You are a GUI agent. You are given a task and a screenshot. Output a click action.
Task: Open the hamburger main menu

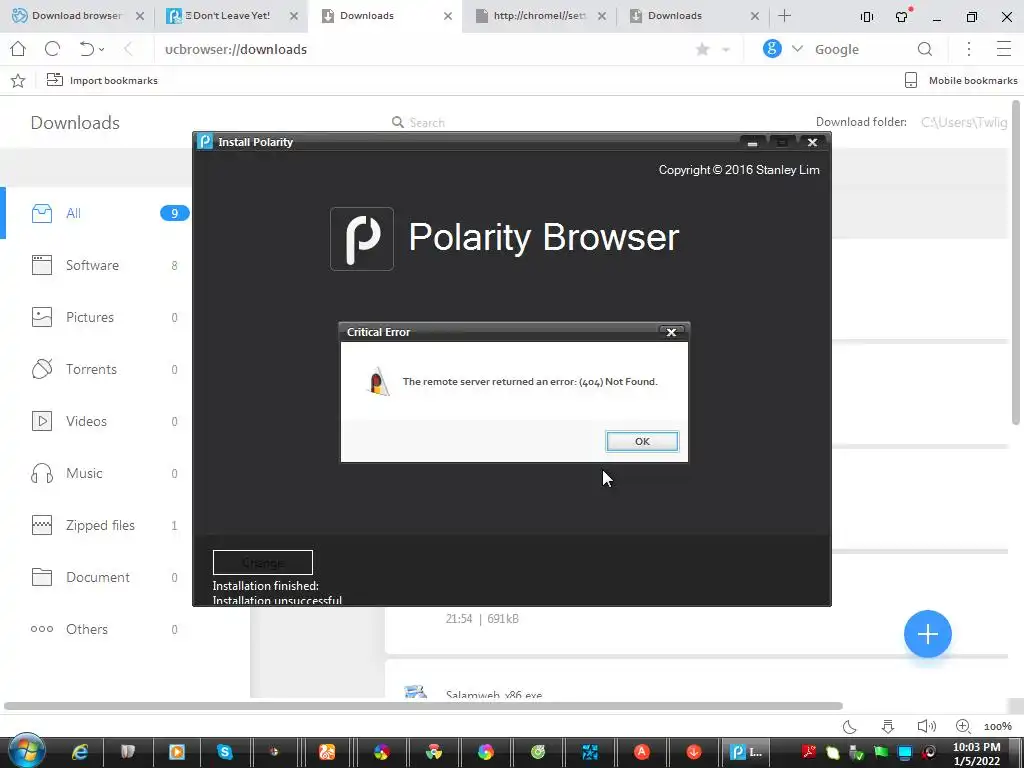pos(1004,49)
